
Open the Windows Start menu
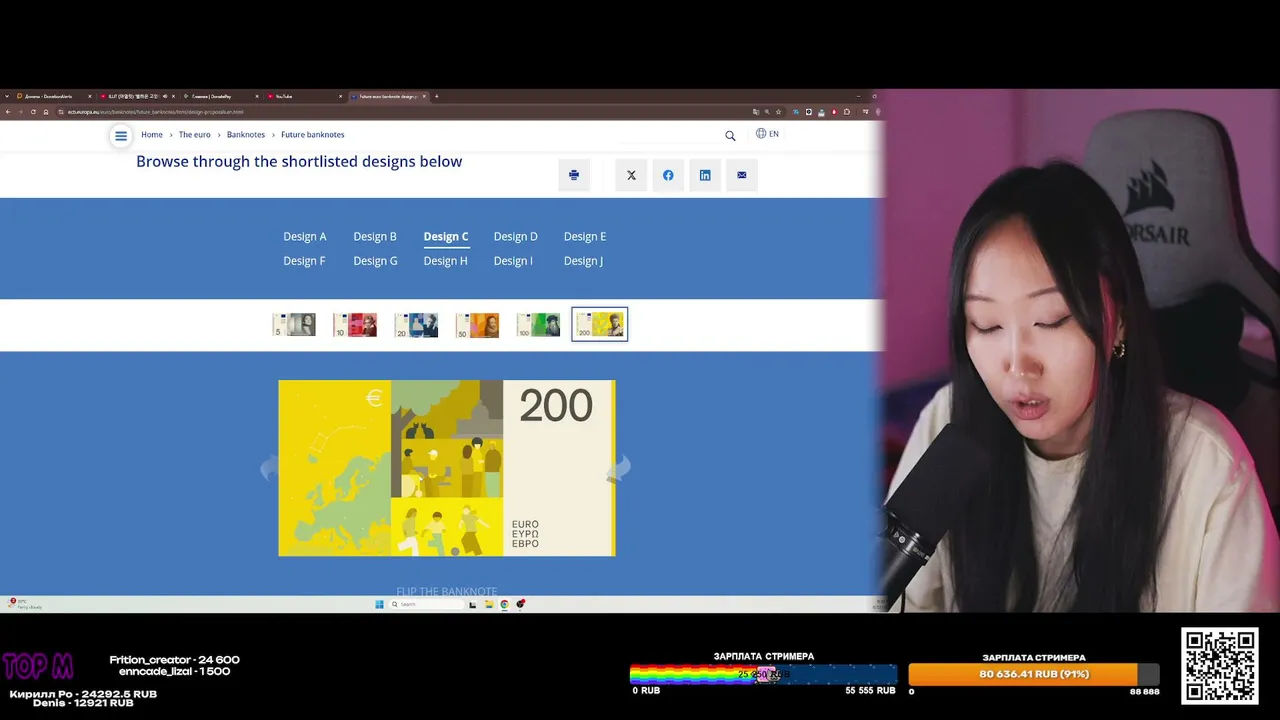[379, 604]
